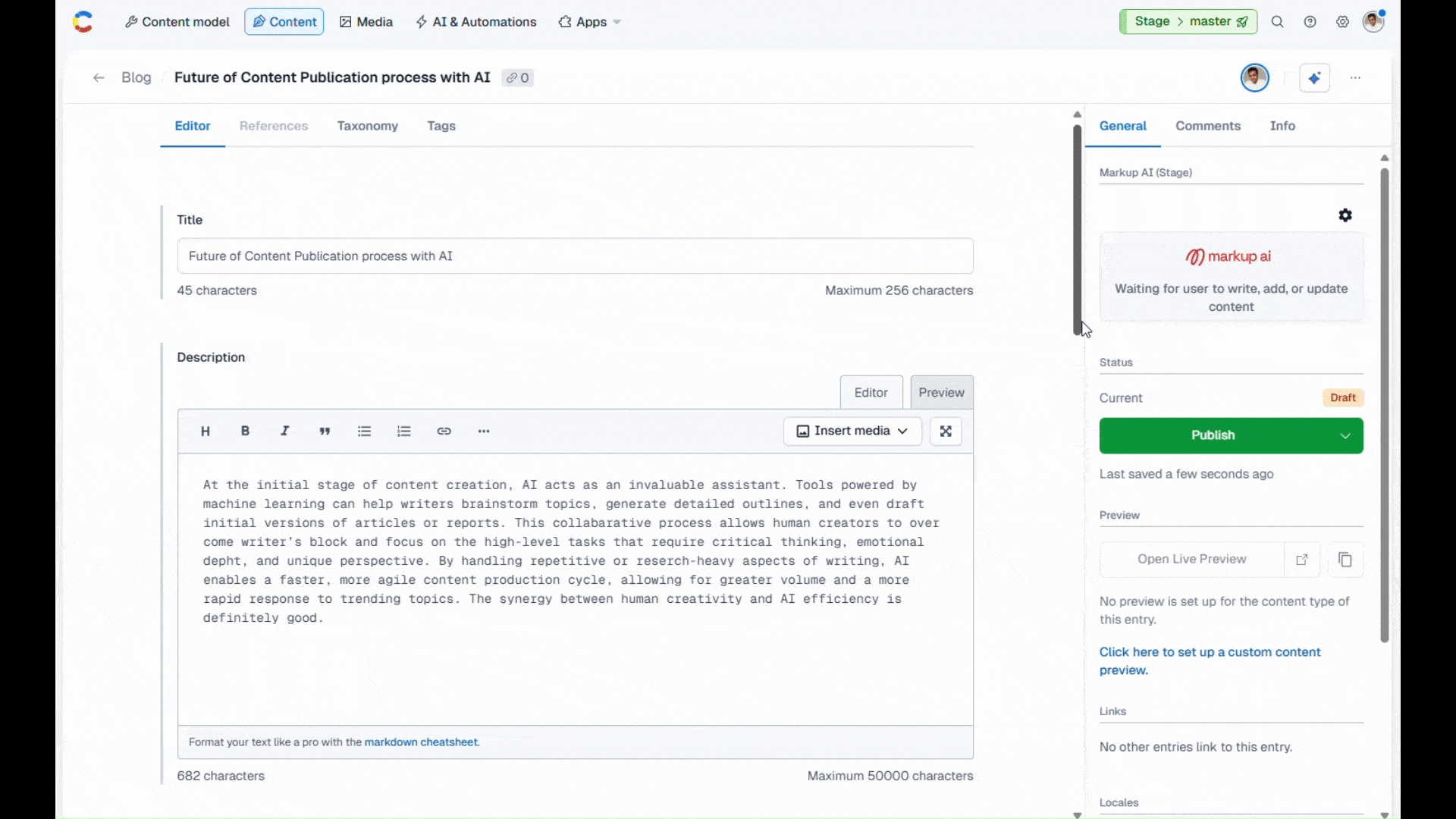Click the entry title heading text
Screen dimensions: 1456x819
click(x=332, y=77)
